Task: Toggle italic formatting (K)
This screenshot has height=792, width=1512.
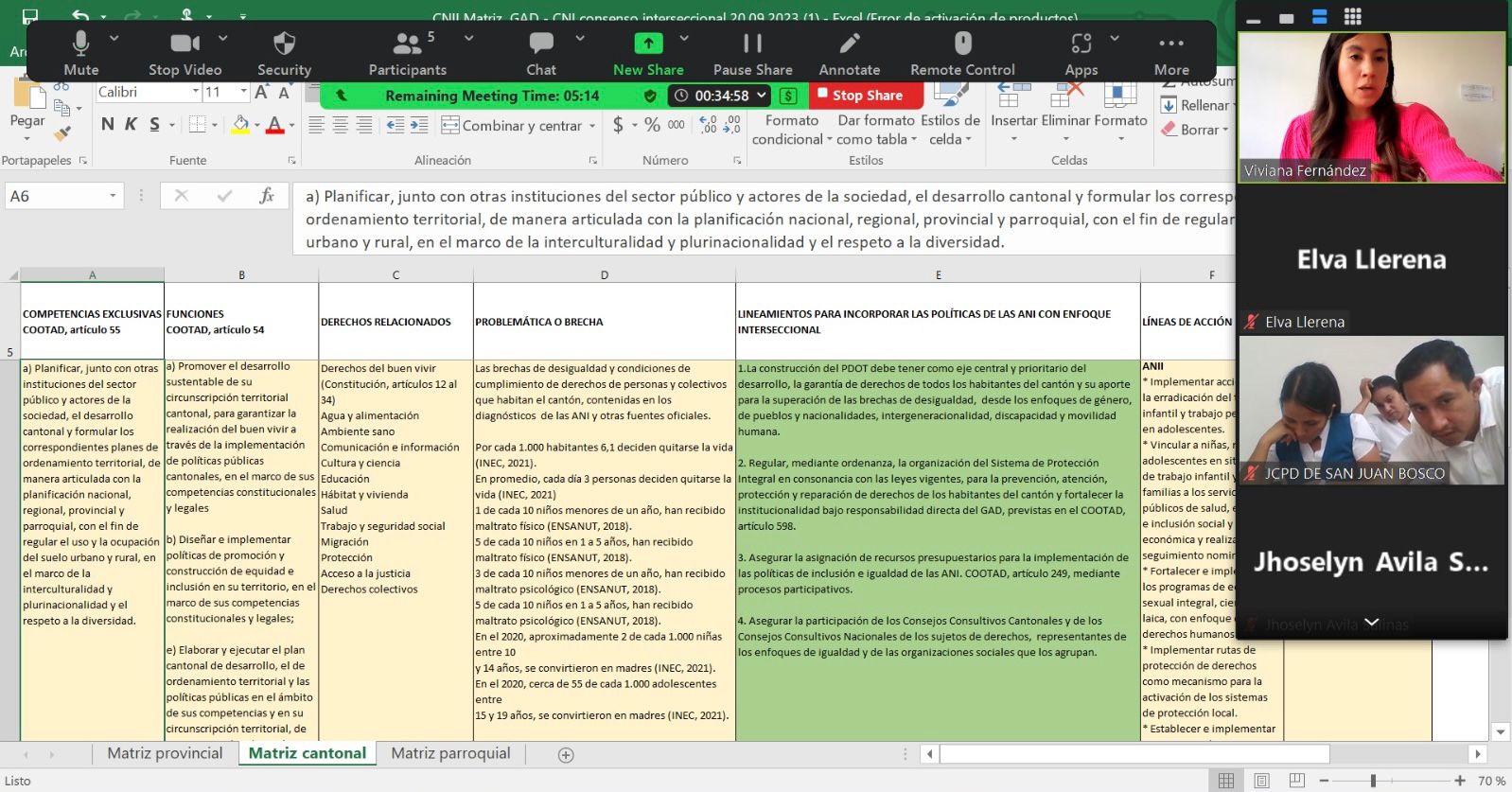Action: pyautogui.click(x=131, y=125)
